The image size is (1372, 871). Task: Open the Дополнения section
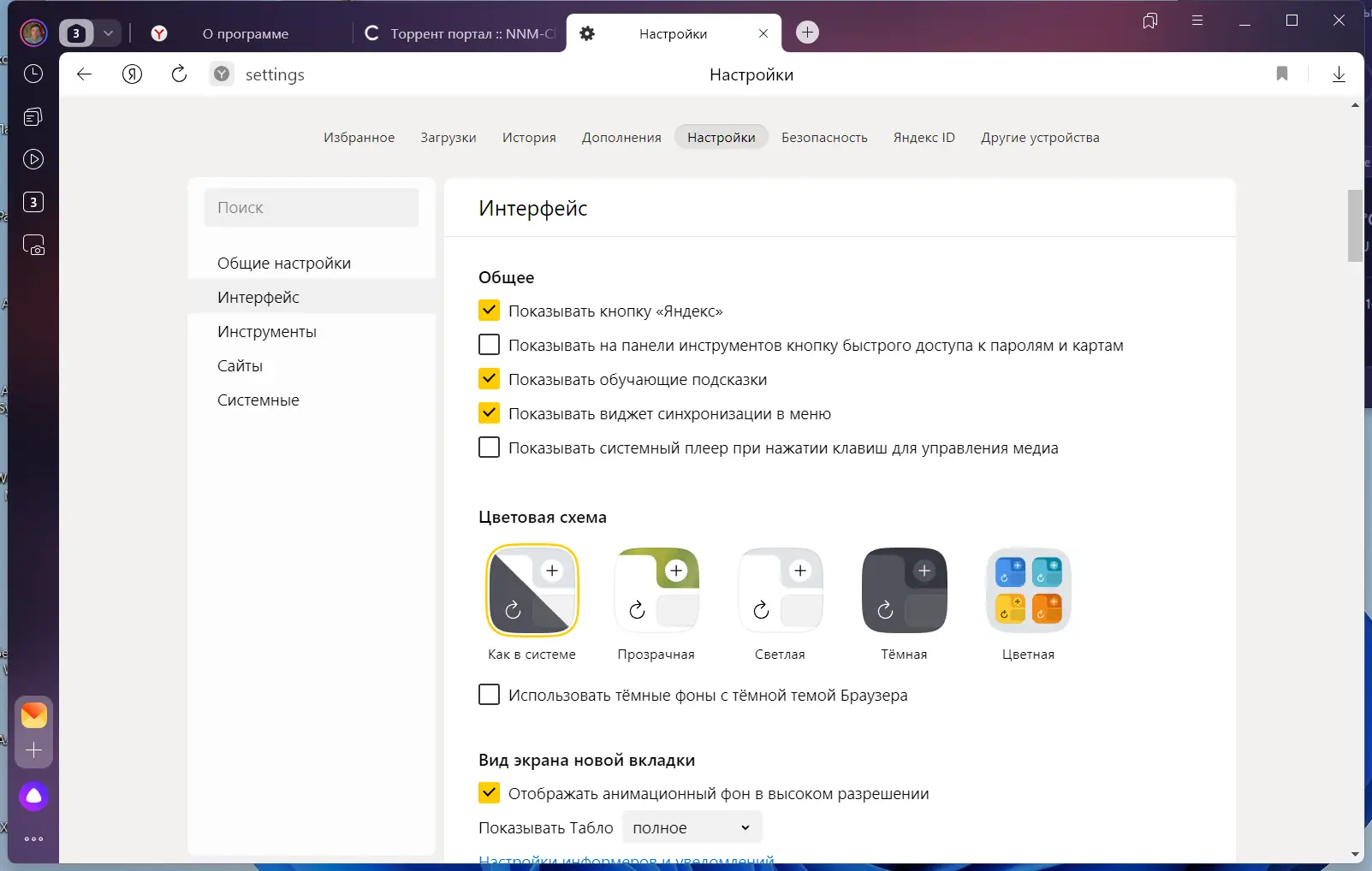point(621,138)
